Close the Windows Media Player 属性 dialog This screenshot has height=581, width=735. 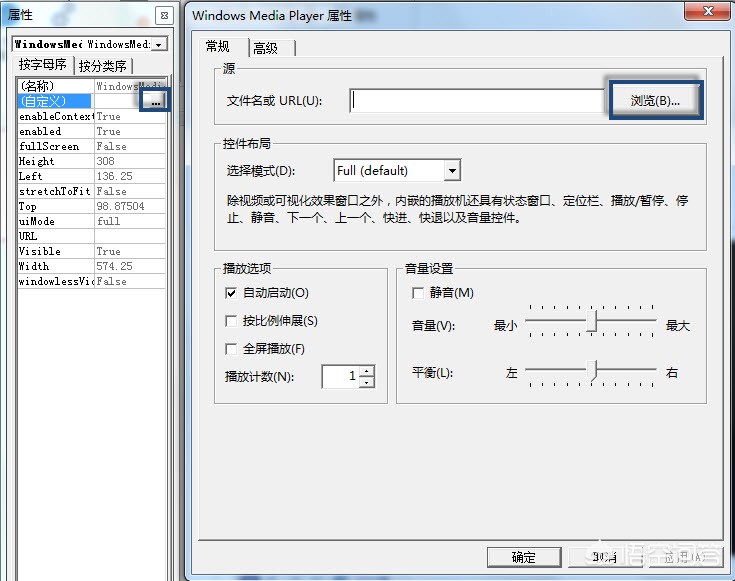(x=708, y=11)
